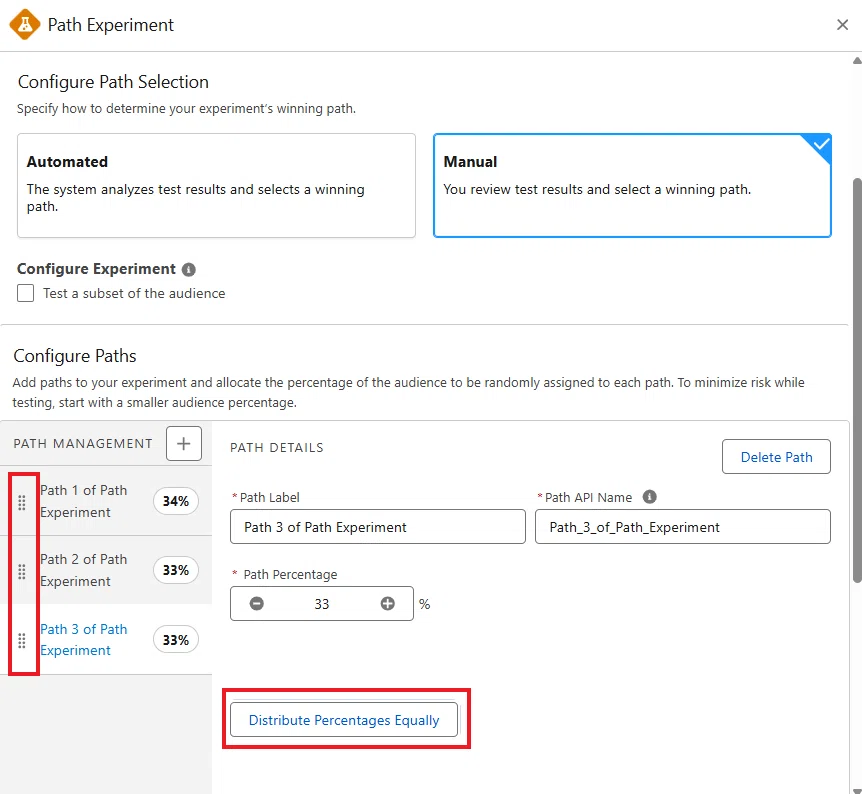Add a new path with plus button
The image size is (862, 794).
184,443
